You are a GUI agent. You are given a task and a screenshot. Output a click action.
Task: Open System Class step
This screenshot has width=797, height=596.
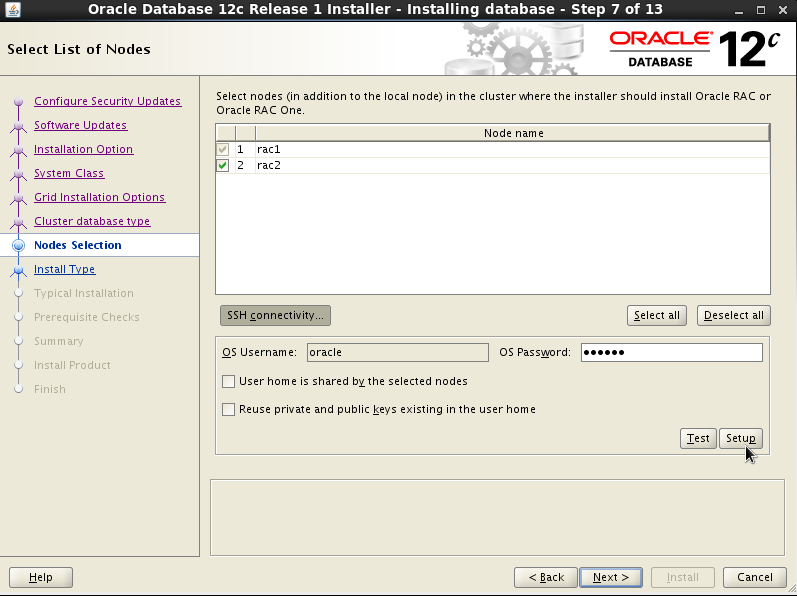pyautogui.click(x=69, y=173)
